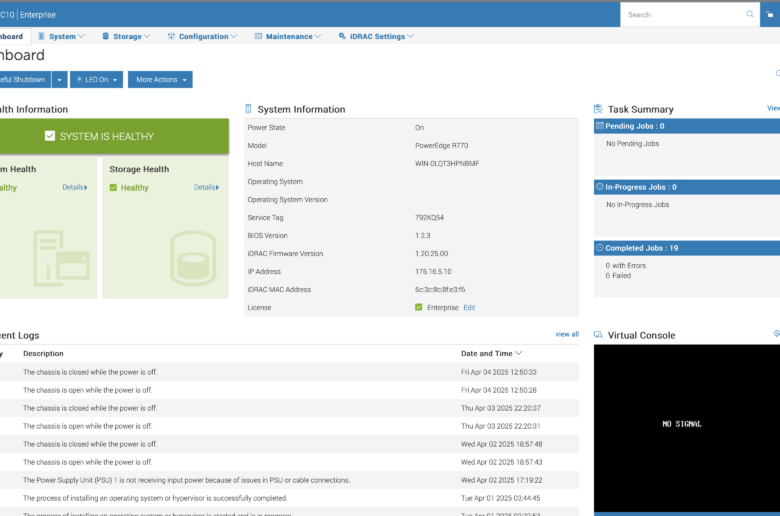Click the Completed Jobs clock icon
This screenshot has width=780, height=516.
tap(600, 248)
